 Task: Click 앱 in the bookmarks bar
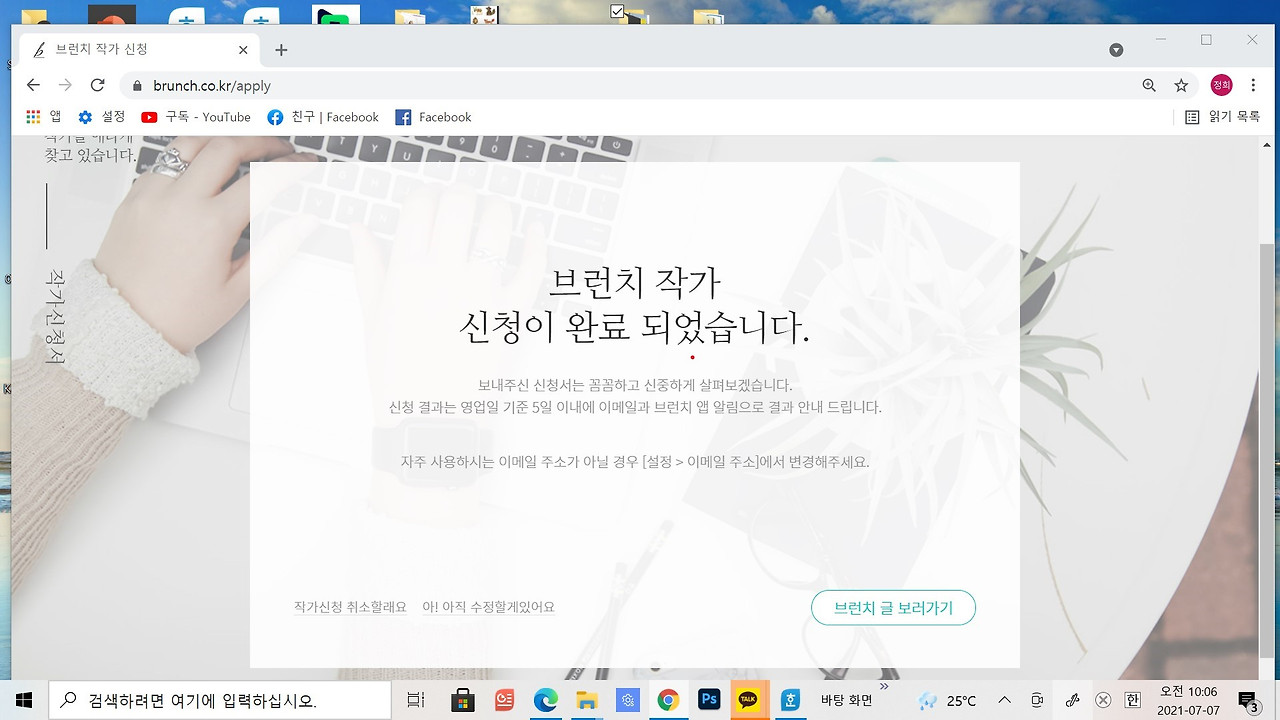click(x=45, y=116)
